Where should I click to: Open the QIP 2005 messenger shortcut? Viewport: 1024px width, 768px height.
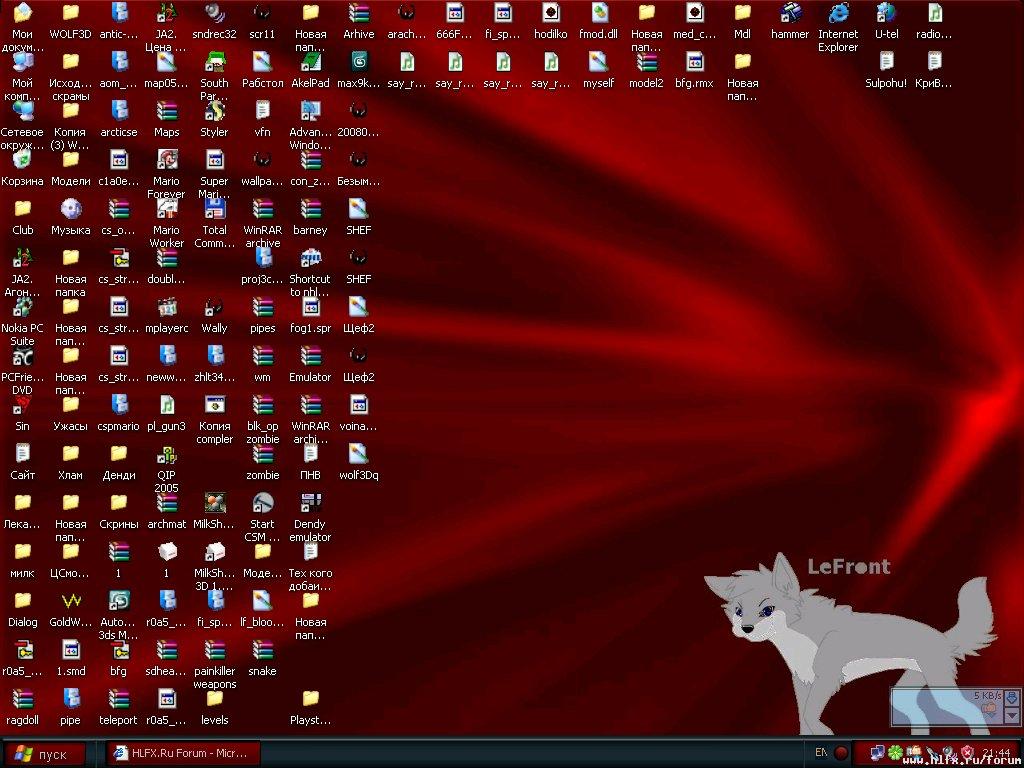[x=167, y=454]
